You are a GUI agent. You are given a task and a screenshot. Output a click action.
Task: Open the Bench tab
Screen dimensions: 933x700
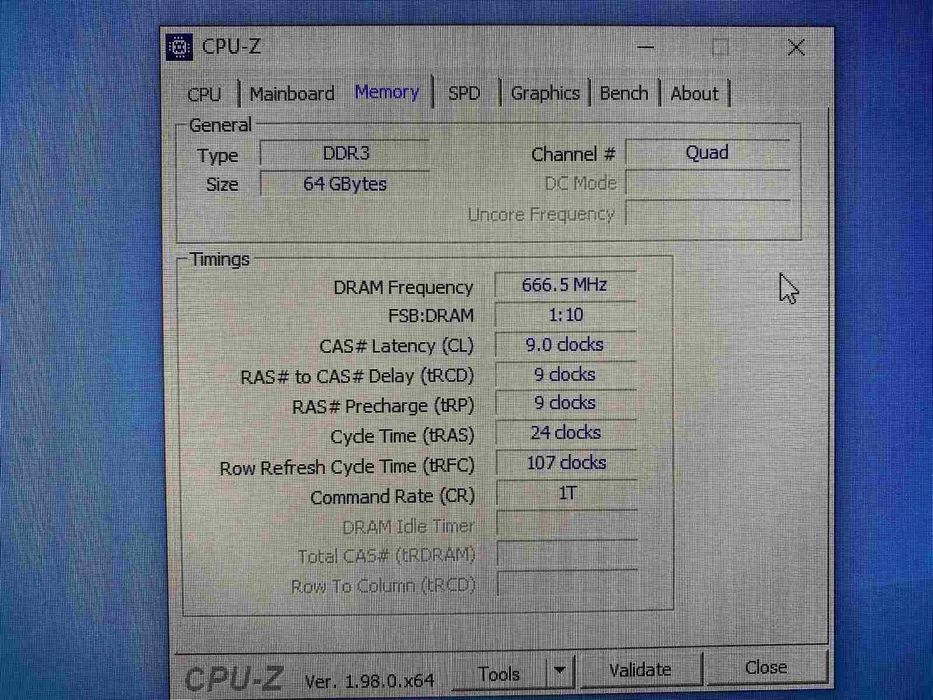[624, 93]
